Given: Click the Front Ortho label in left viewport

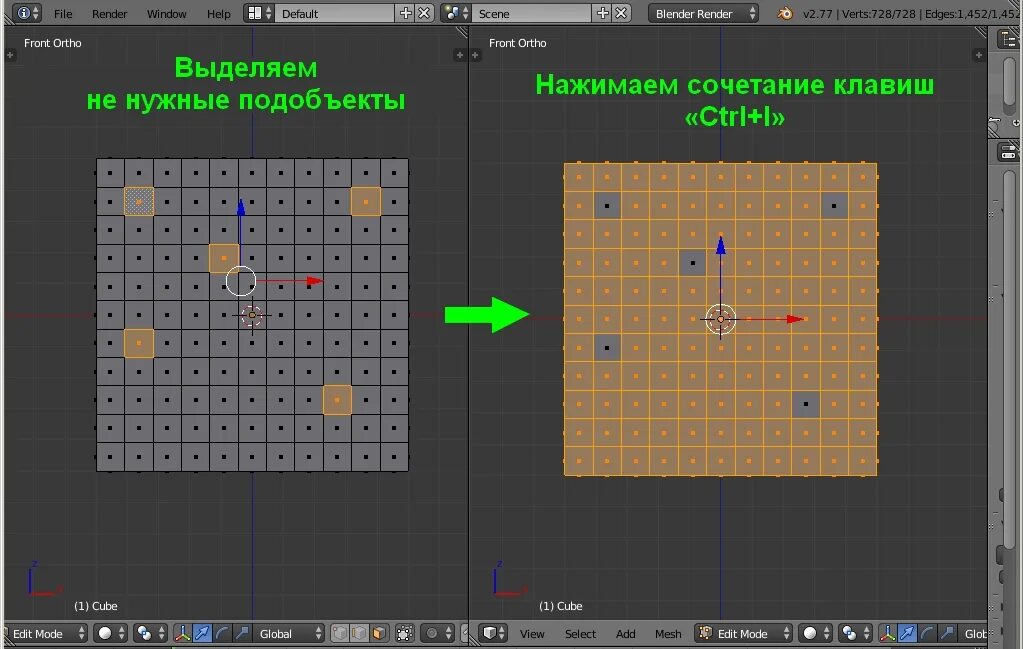Looking at the screenshot, I should [53, 43].
